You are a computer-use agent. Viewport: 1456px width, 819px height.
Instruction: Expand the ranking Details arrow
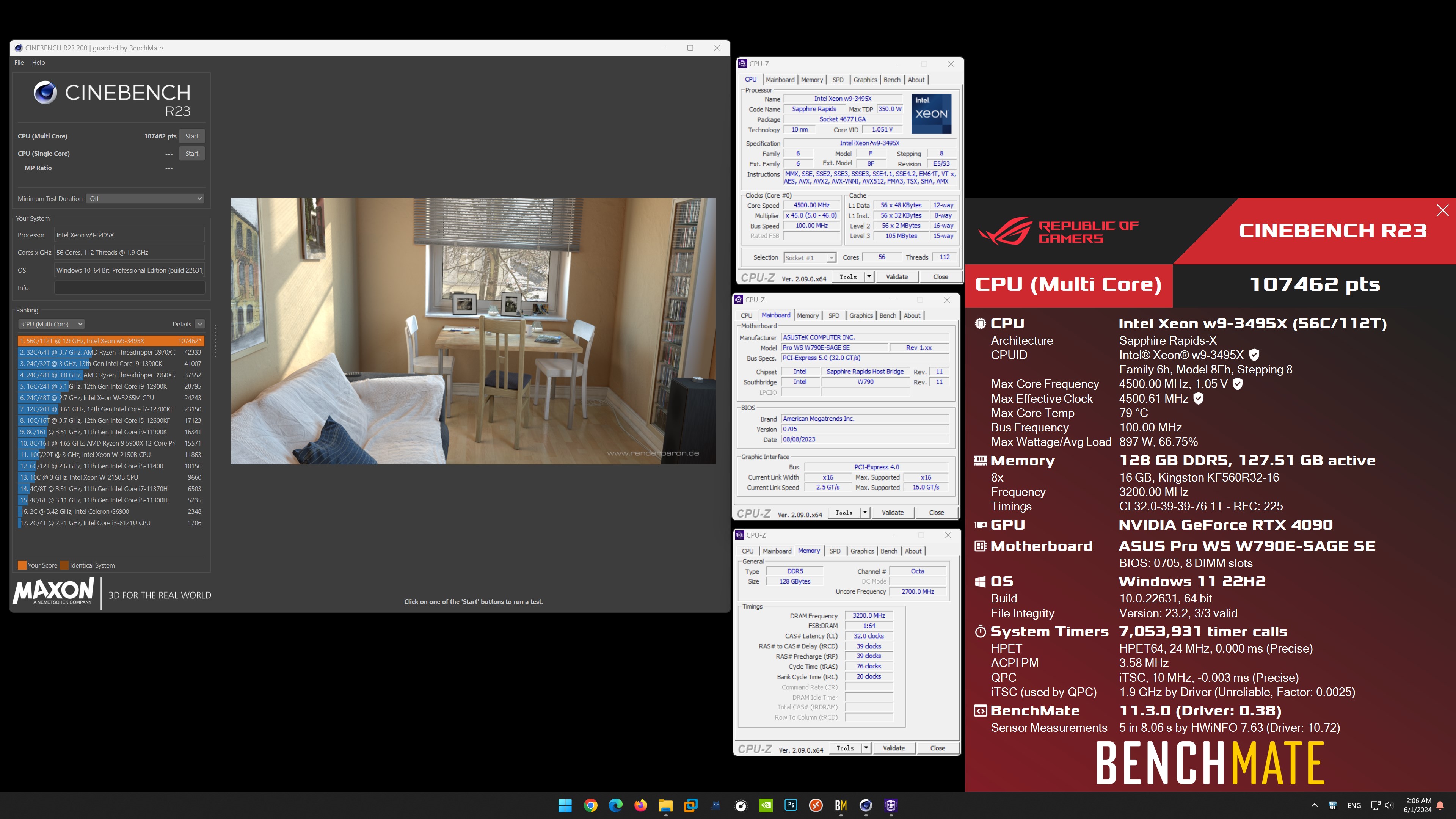[x=199, y=325]
